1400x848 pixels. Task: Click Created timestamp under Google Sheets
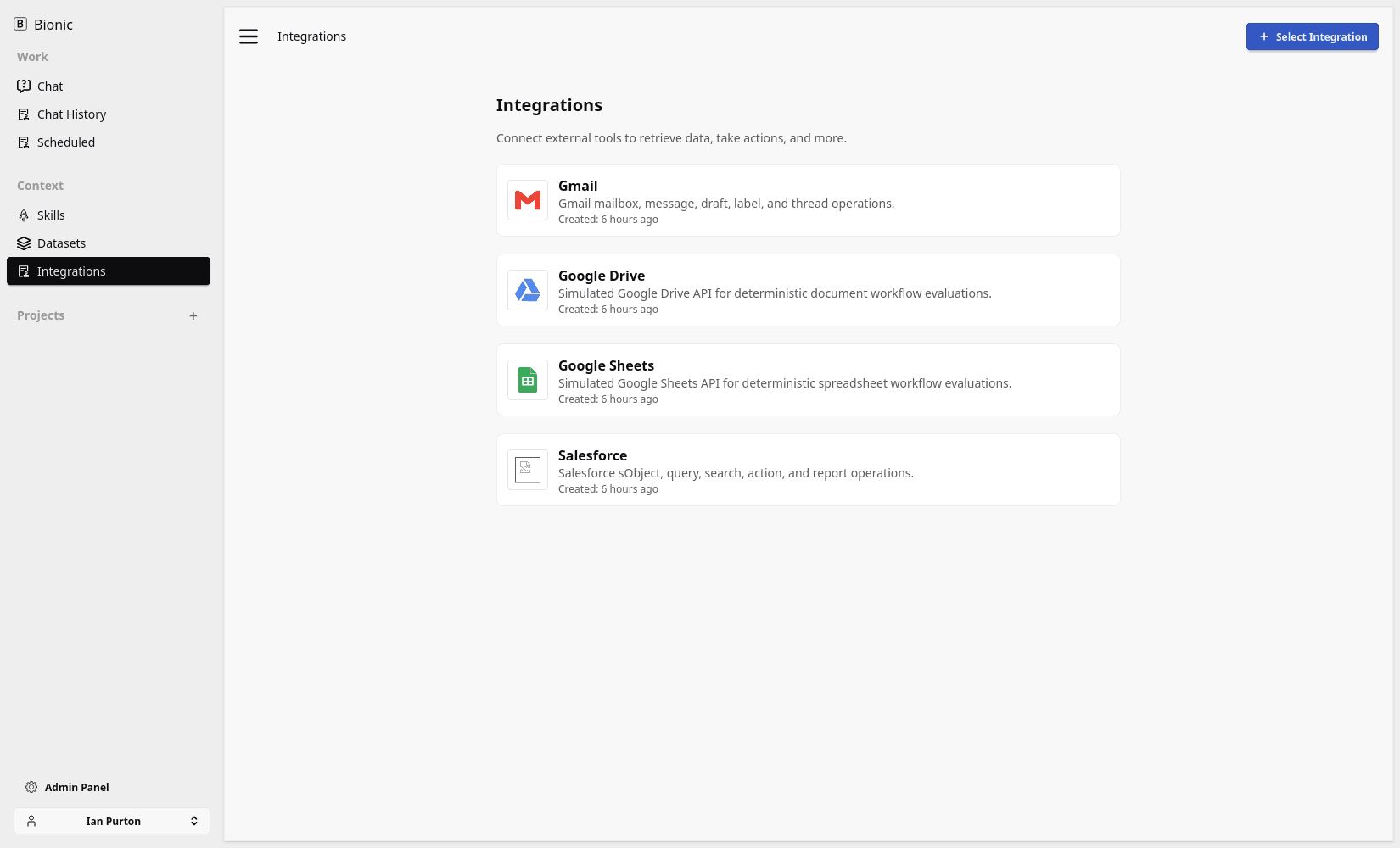pos(608,399)
